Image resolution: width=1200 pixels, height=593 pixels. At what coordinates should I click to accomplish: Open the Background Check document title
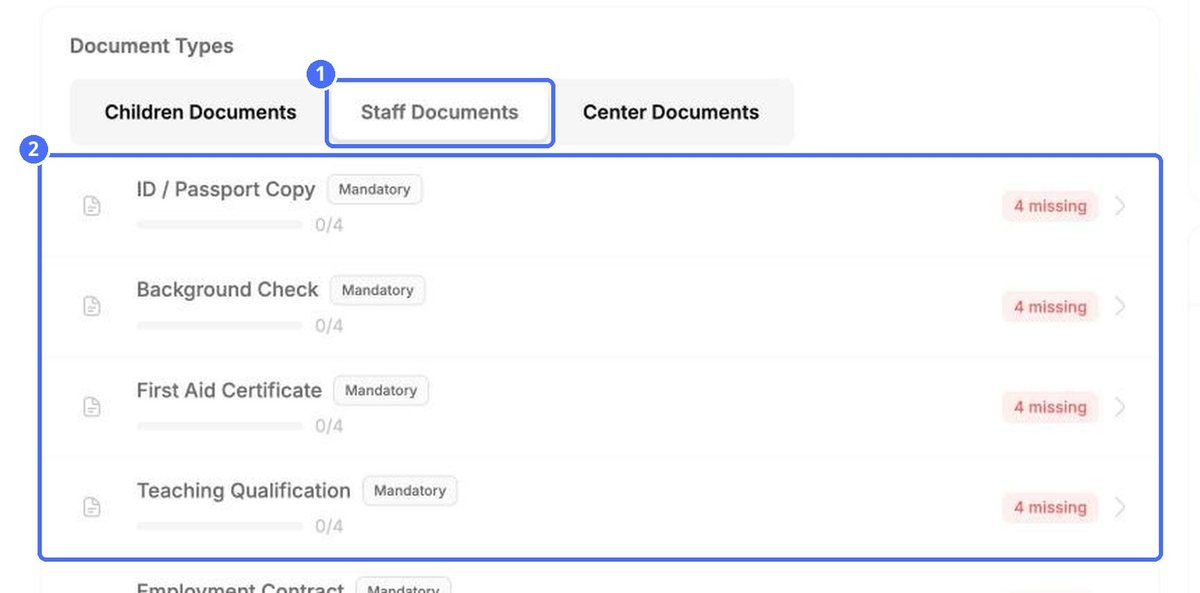227,289
